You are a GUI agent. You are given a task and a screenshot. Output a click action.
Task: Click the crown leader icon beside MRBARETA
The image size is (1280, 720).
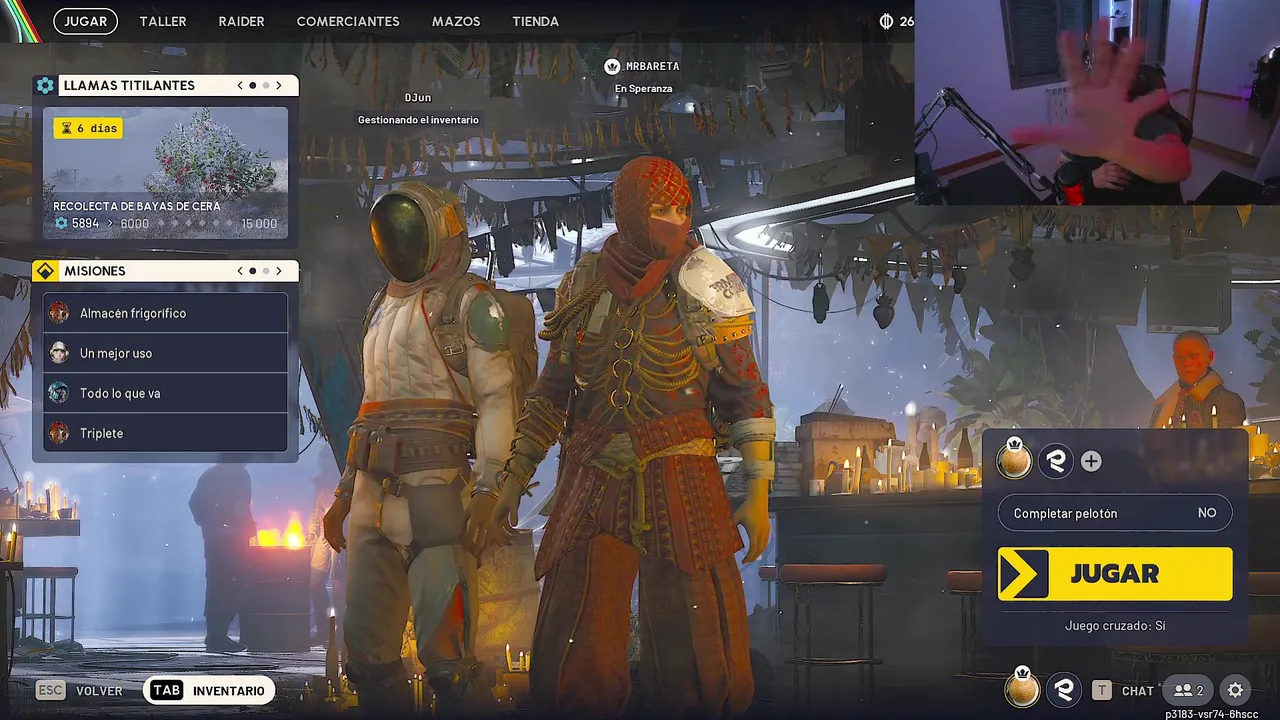pos(612,66)
